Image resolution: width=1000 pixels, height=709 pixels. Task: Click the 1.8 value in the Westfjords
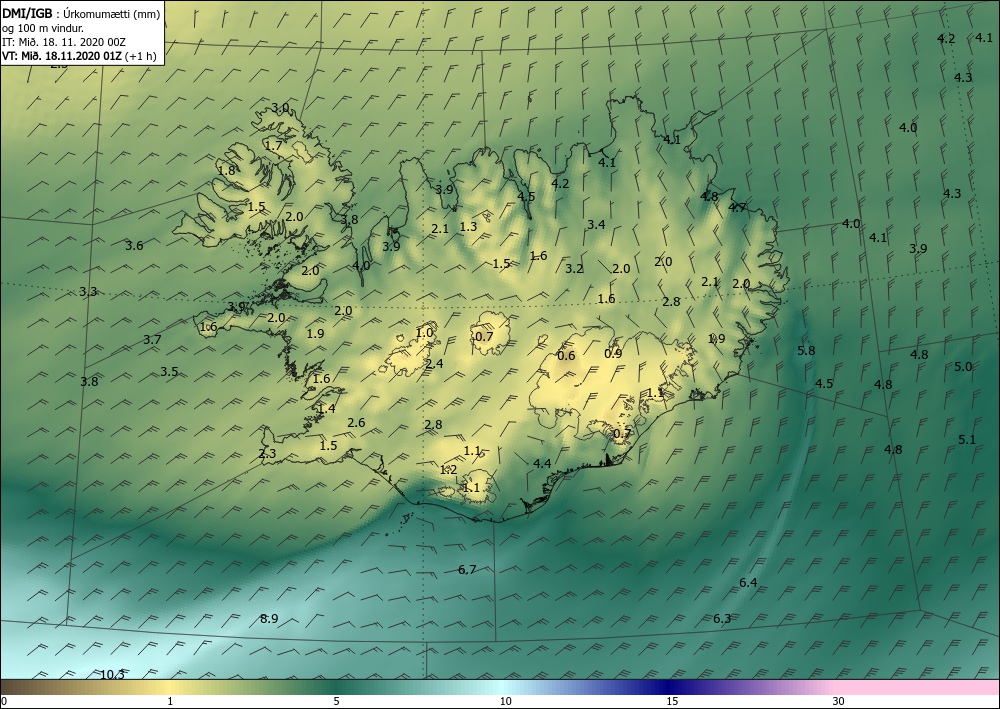[x=226, y=170]
